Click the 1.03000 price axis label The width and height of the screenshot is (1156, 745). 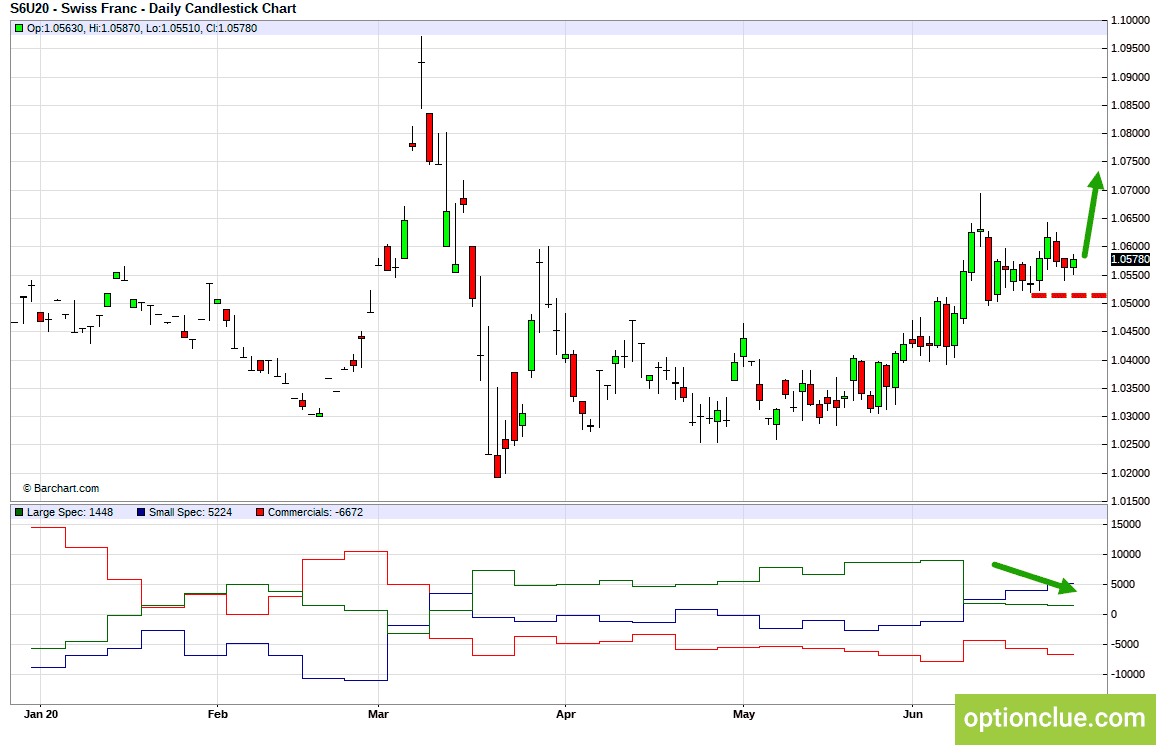click(x=1130, y=416)
